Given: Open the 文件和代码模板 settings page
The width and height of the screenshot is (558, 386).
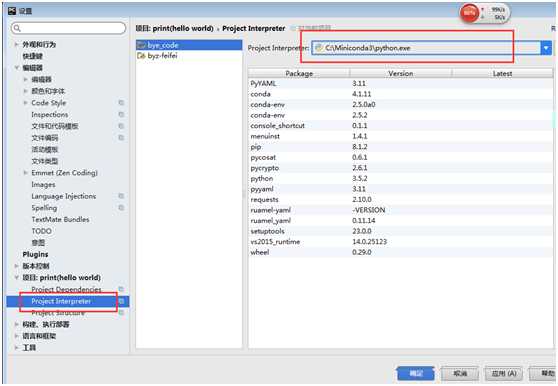Looking at the screenshot, I should coord(55,126).
